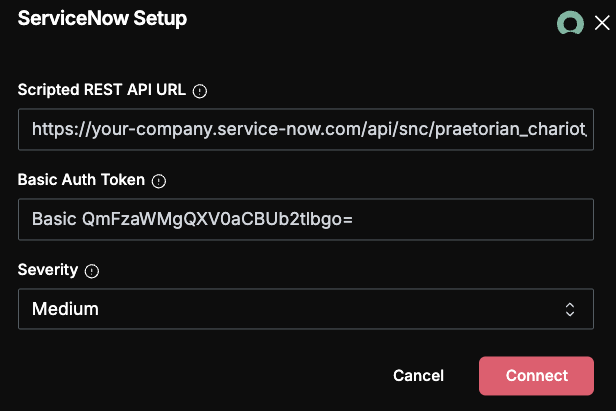Select the 'Medium' value text in Severity
Viewport: 616px width, 411px height.
(65, 309)
